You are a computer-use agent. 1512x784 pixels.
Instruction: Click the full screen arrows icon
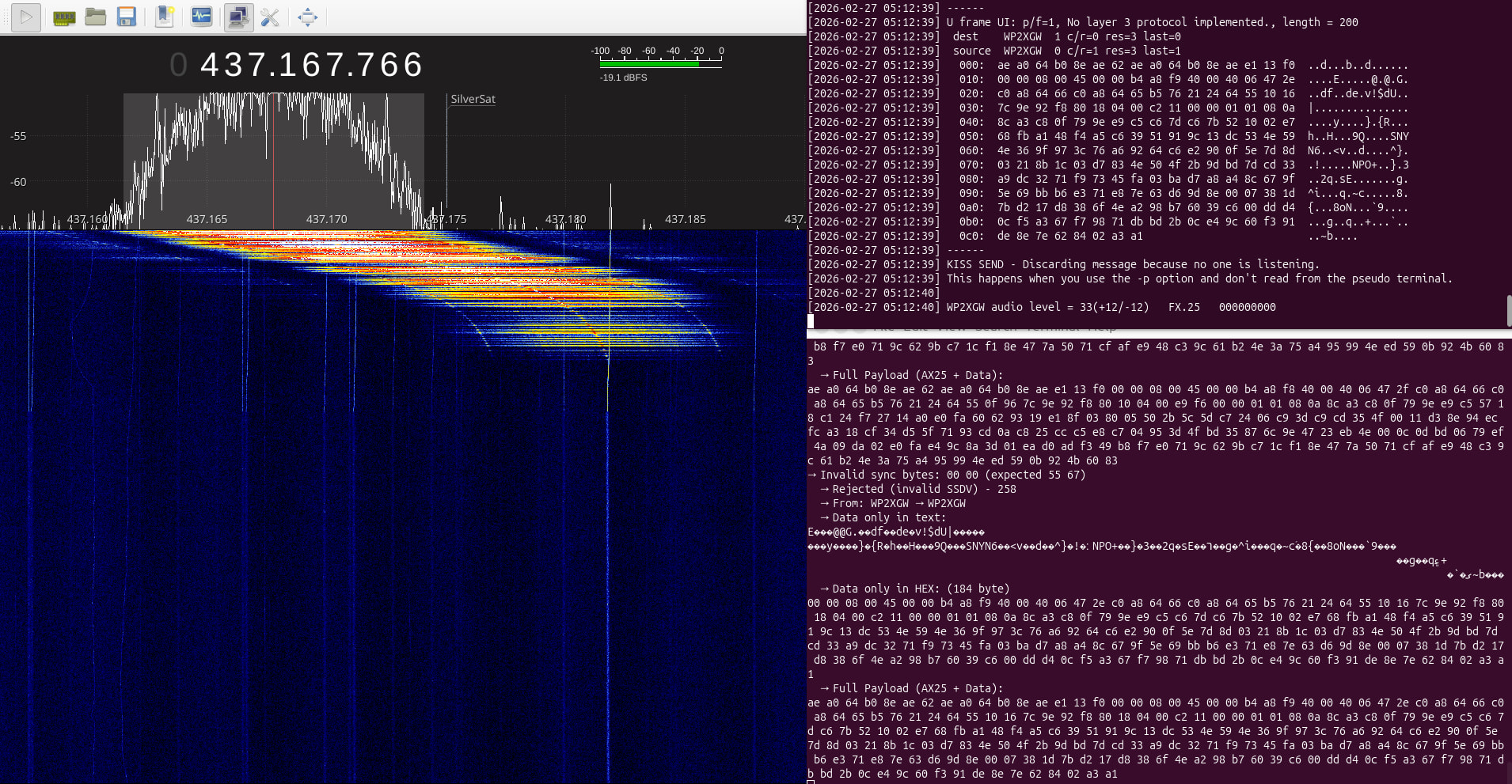pyautogui.click(x=307, y=17)
